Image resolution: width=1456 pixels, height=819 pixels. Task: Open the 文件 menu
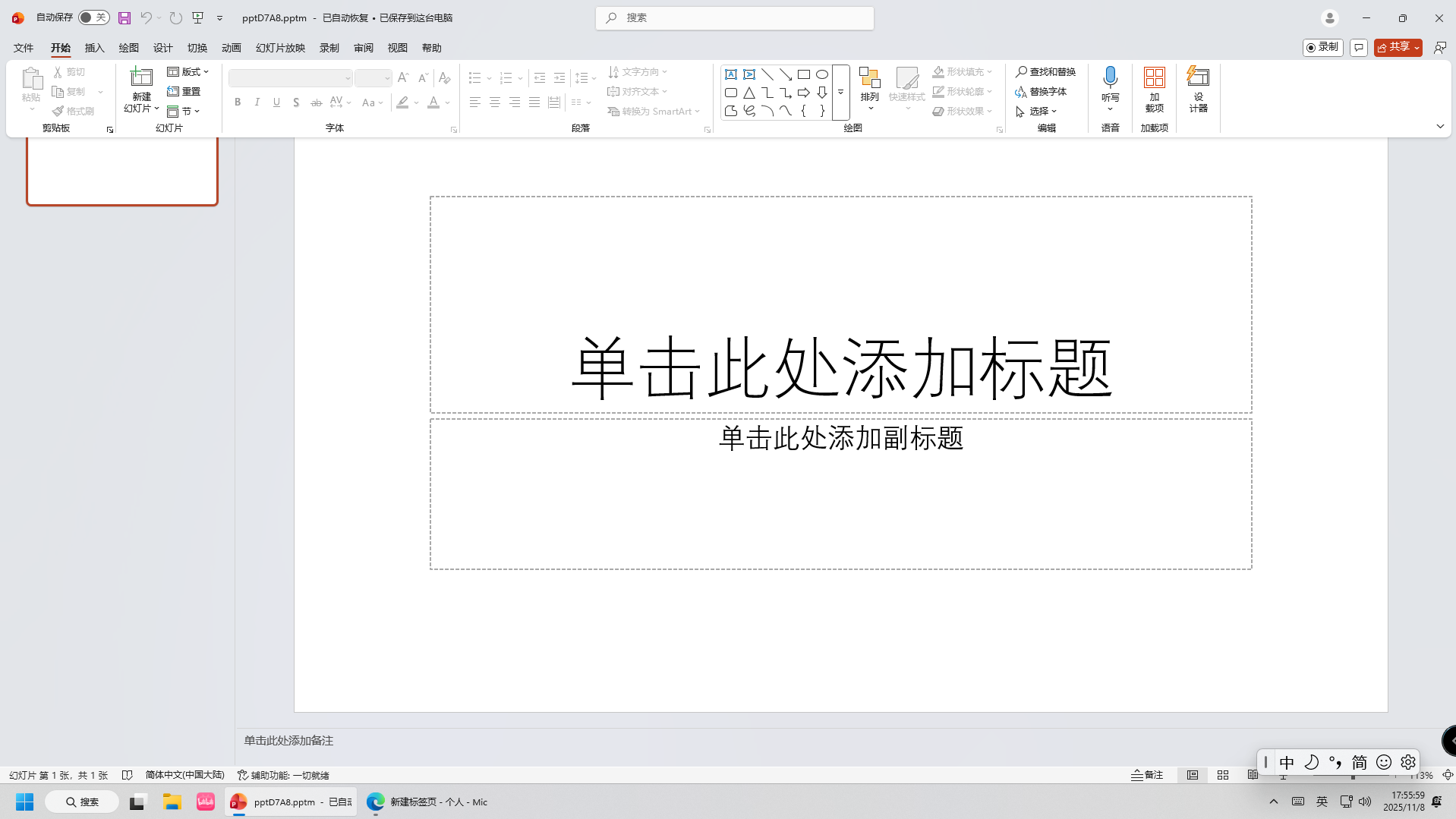(24, 47)
